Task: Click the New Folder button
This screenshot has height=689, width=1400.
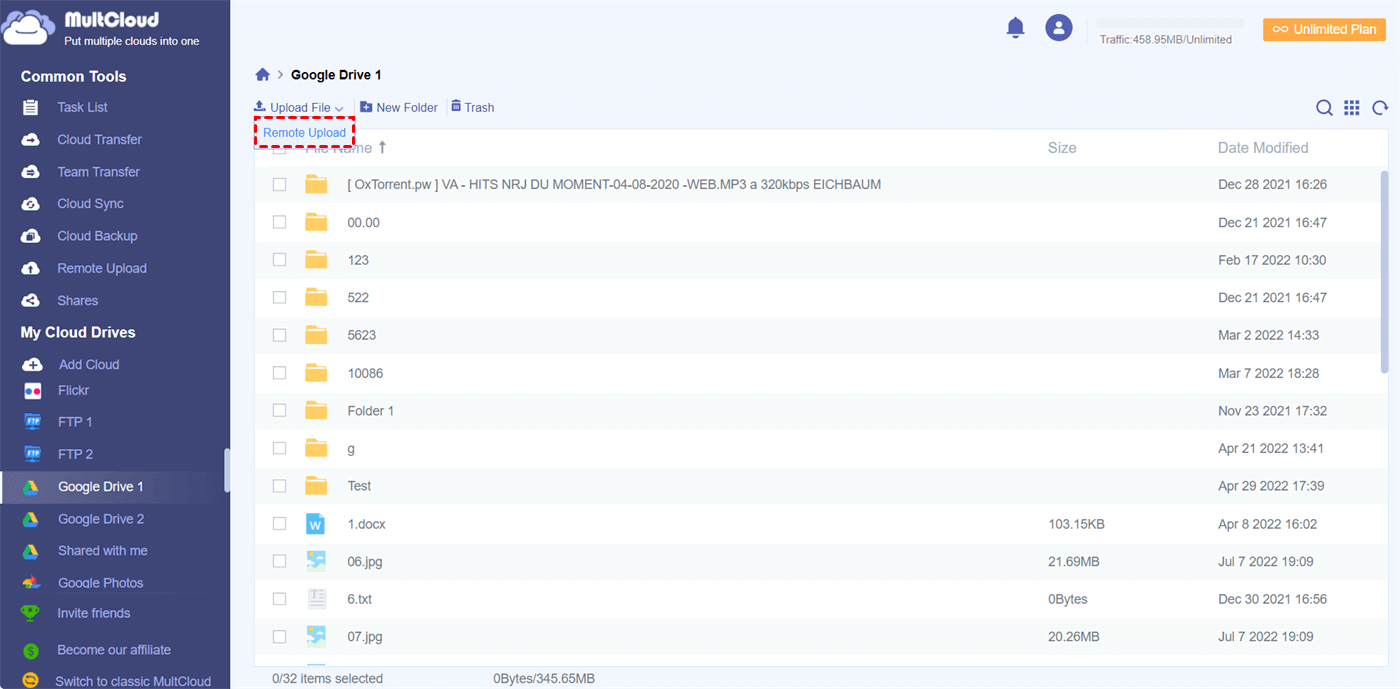Action: (x=399, y=107)
